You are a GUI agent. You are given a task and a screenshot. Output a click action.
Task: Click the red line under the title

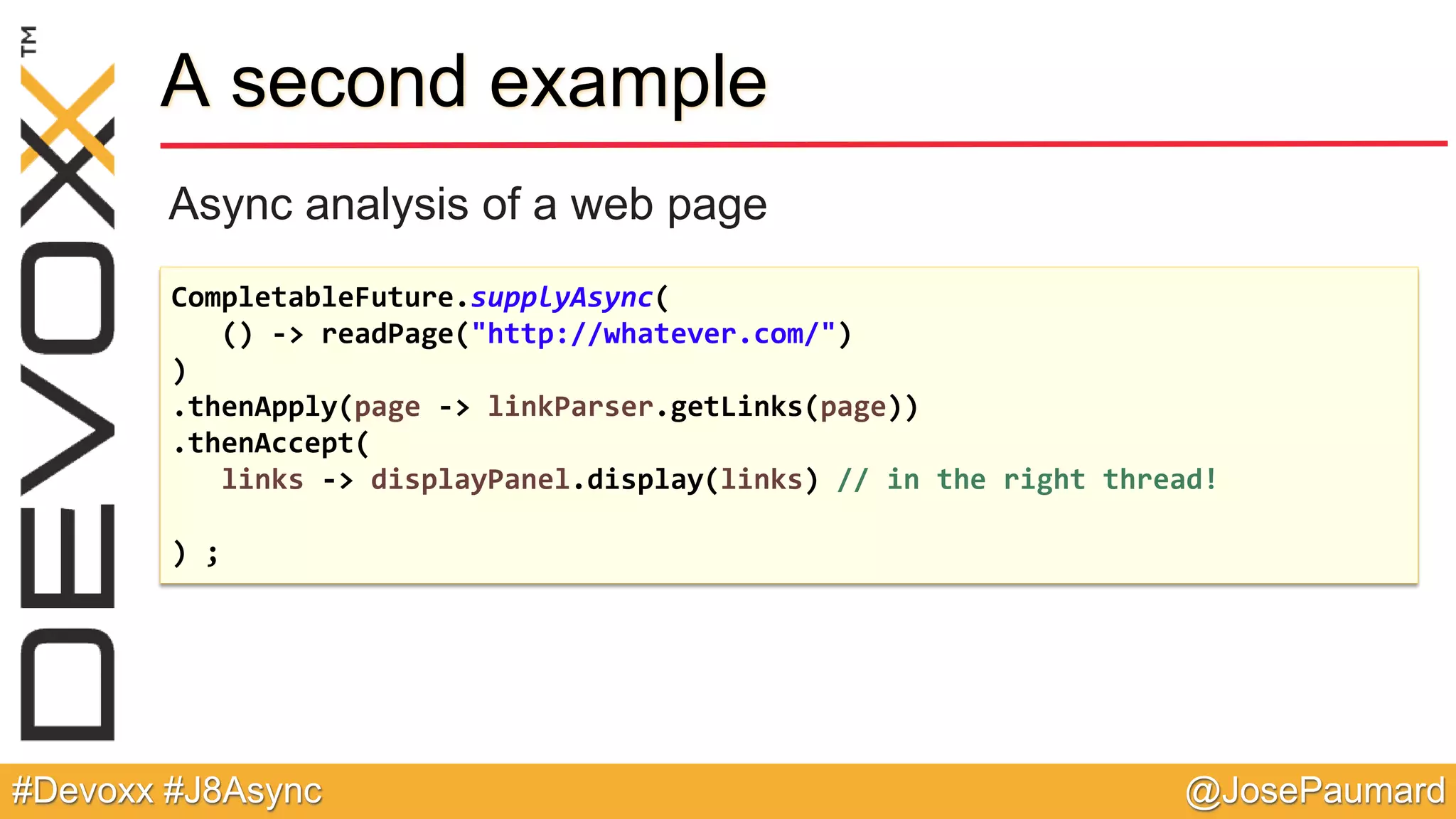(x=803, y=144)
